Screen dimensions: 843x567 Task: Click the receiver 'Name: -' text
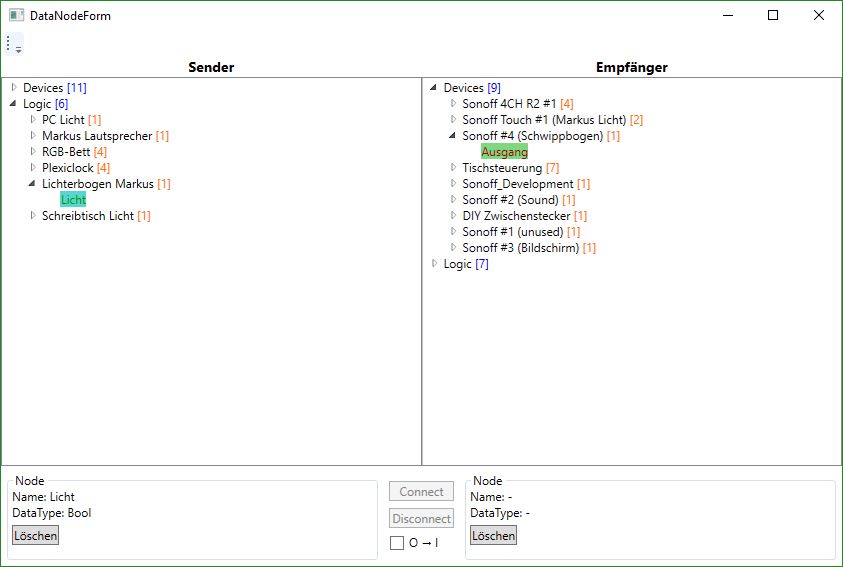491,497
